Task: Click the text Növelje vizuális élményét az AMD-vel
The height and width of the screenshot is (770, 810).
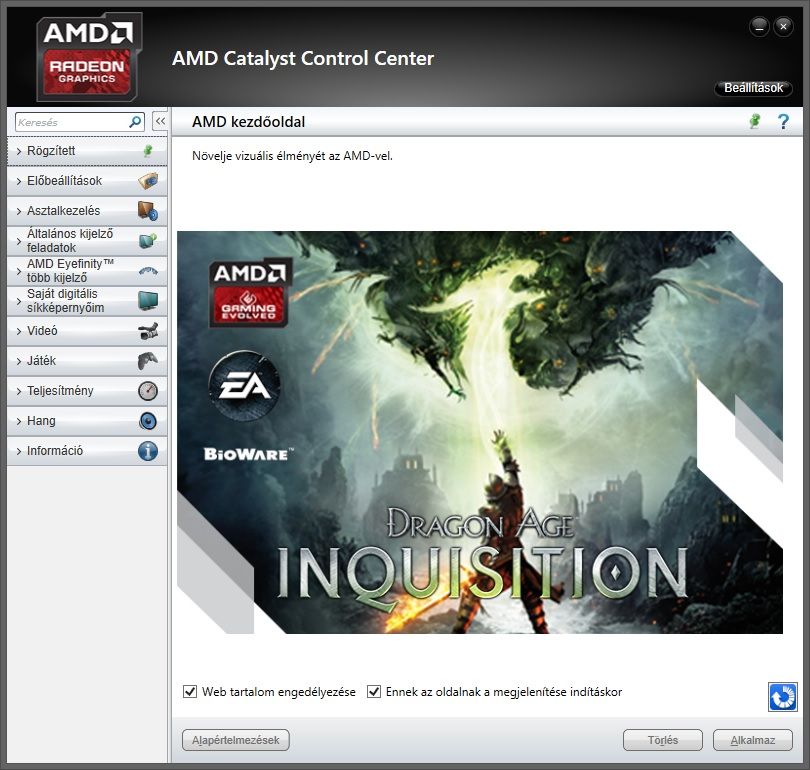Action: point(292,156)
